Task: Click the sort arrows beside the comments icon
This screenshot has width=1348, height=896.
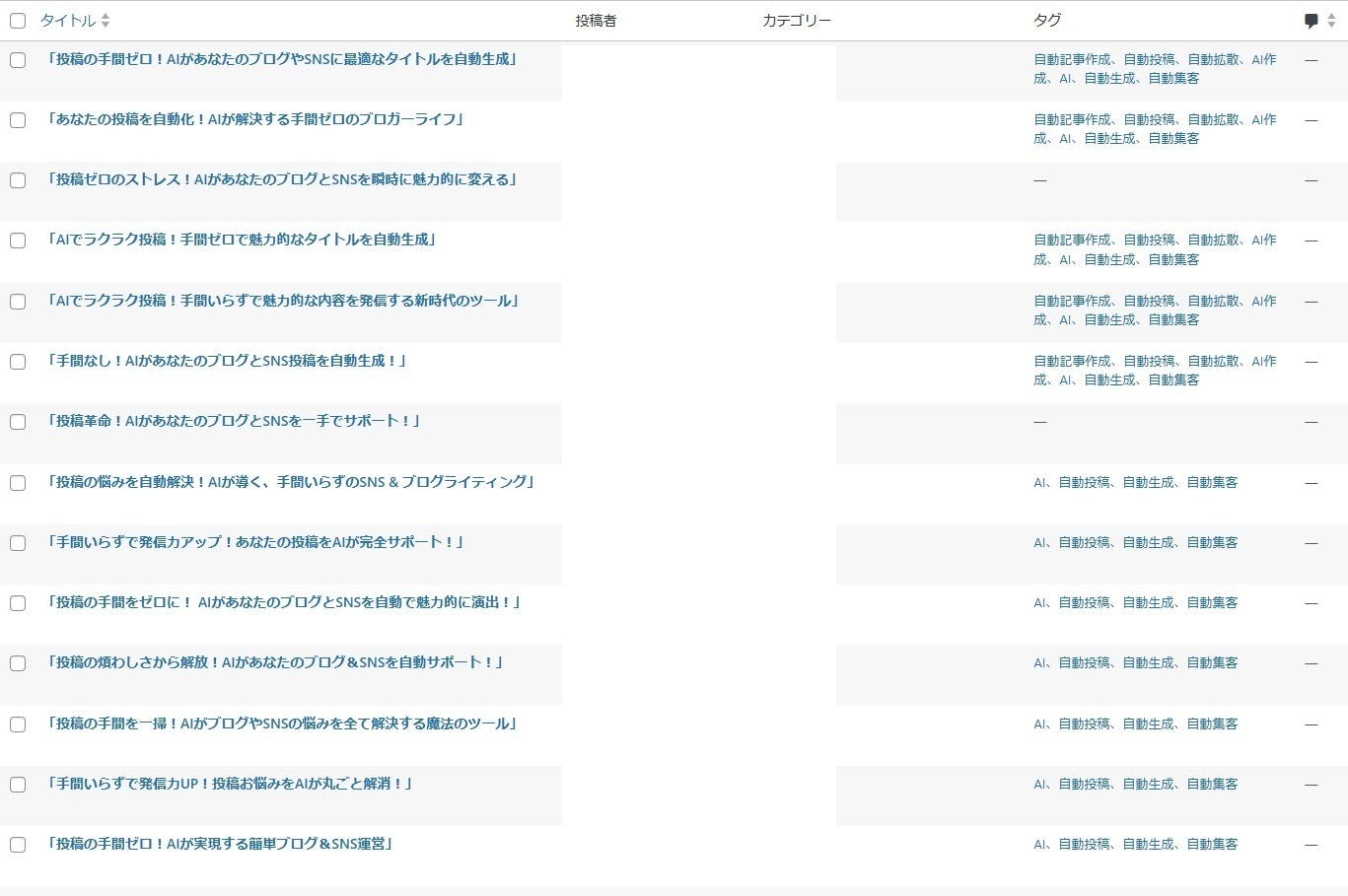Action: [1331, 21]
